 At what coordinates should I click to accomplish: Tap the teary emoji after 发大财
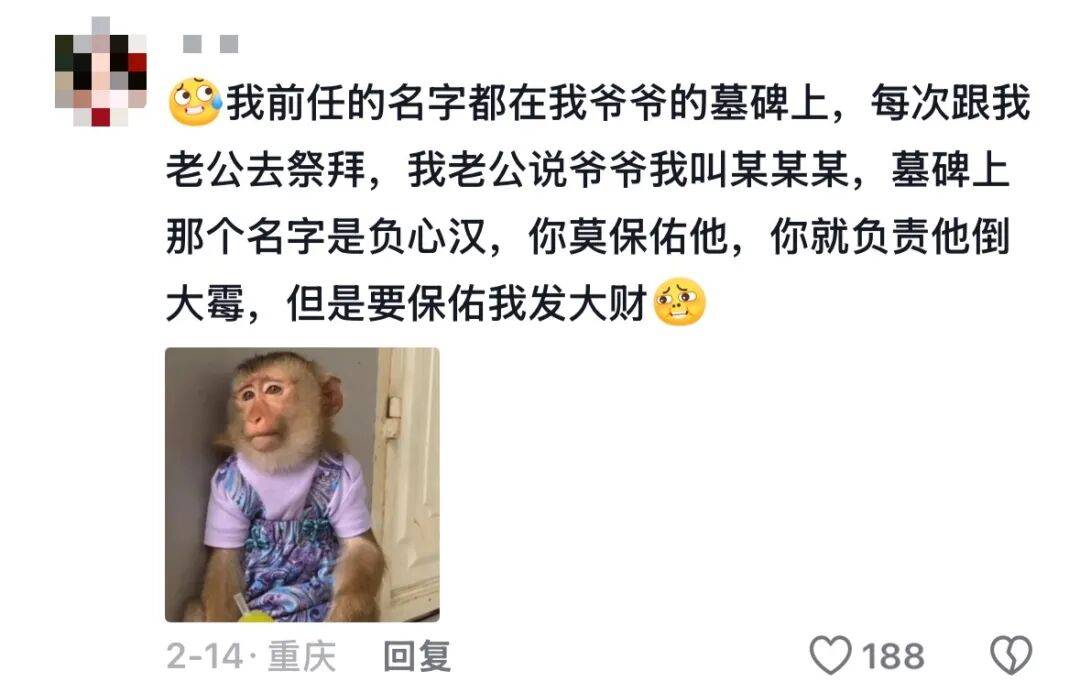[679, 302]
